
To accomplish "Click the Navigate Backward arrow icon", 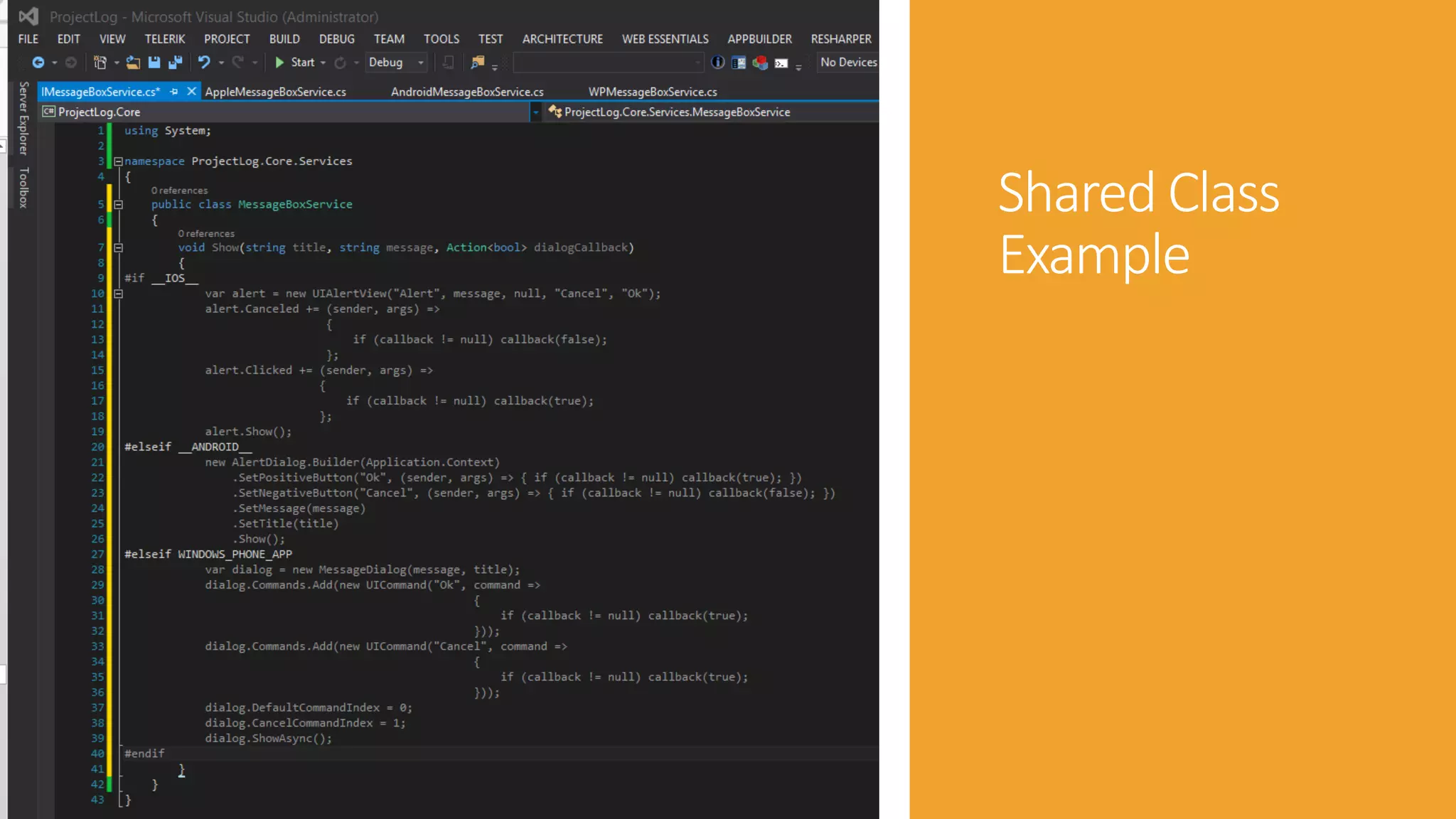I will (38, 63).
